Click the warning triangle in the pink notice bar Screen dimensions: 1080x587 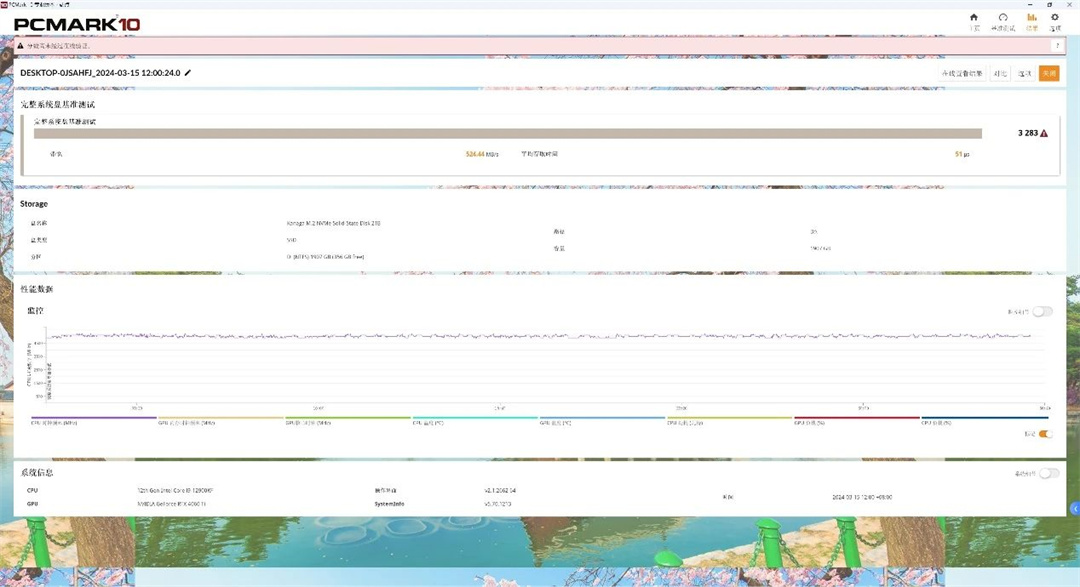(20, 46)
